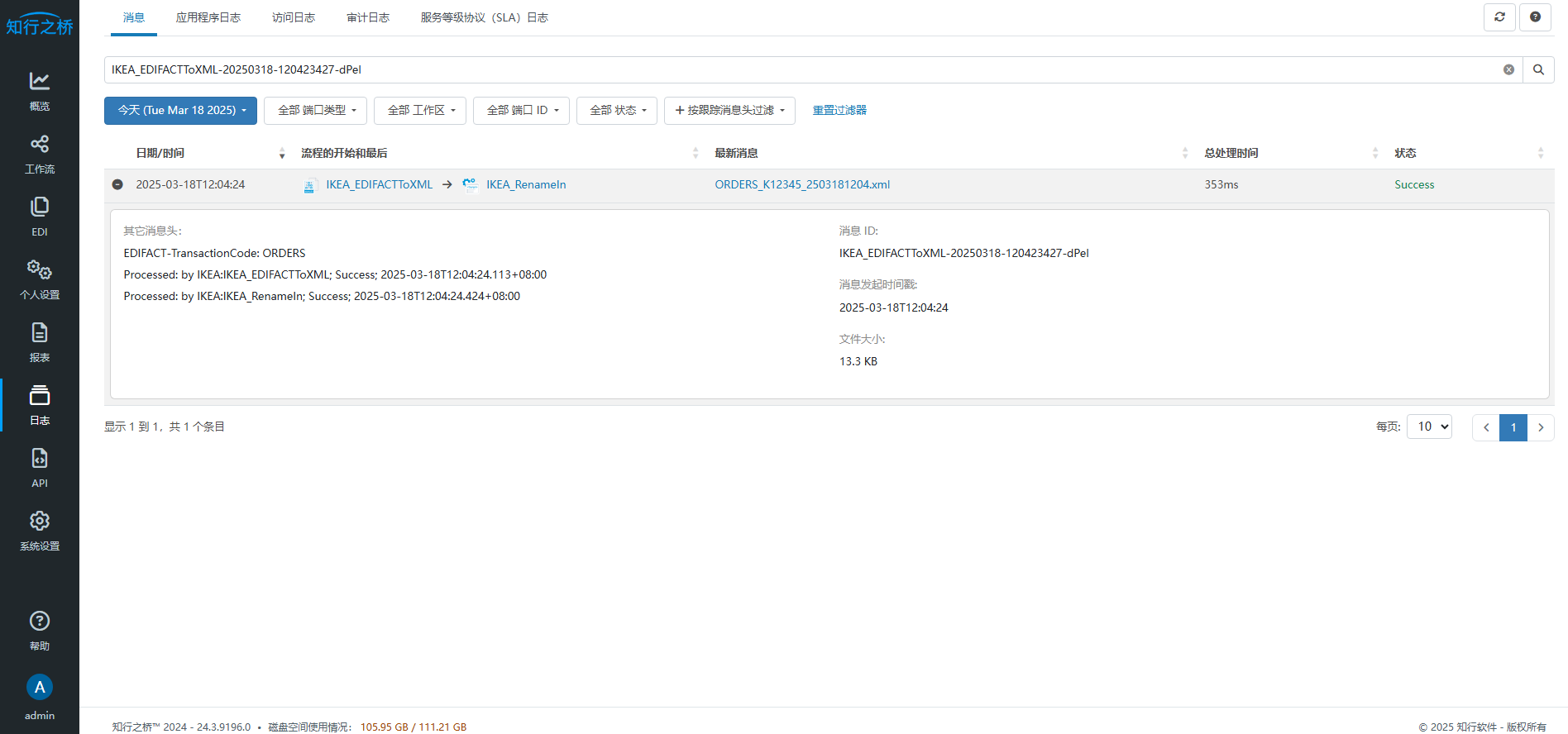Switch to the 访问日志 tab

pos(294,17)
